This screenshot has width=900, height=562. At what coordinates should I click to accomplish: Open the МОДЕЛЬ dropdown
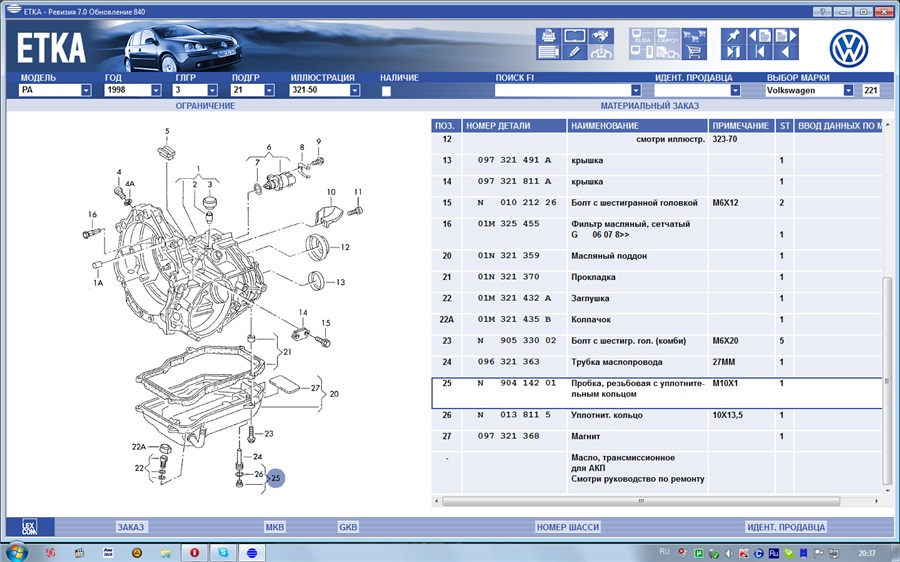pyautogui.click(x=86, y=90)
